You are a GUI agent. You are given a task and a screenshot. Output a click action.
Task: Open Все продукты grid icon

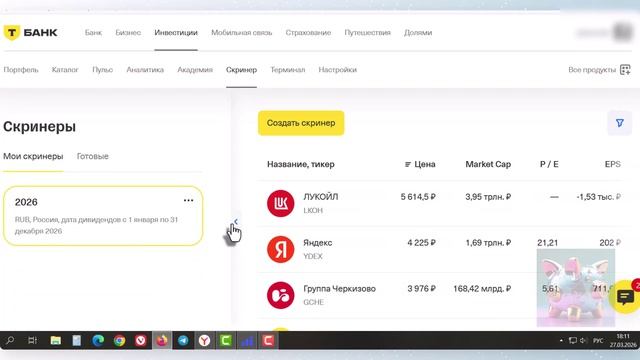coord(625,70)
